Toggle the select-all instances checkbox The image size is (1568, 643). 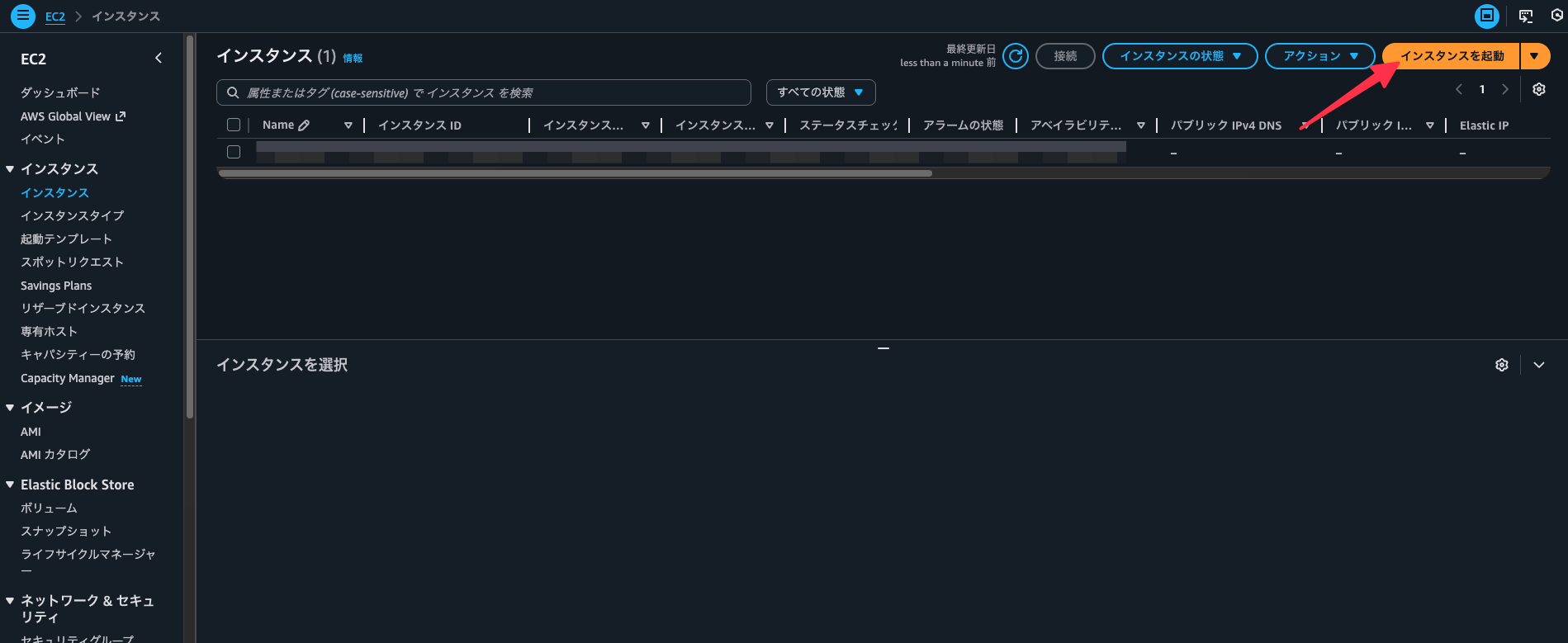click(x=234, y=125)
